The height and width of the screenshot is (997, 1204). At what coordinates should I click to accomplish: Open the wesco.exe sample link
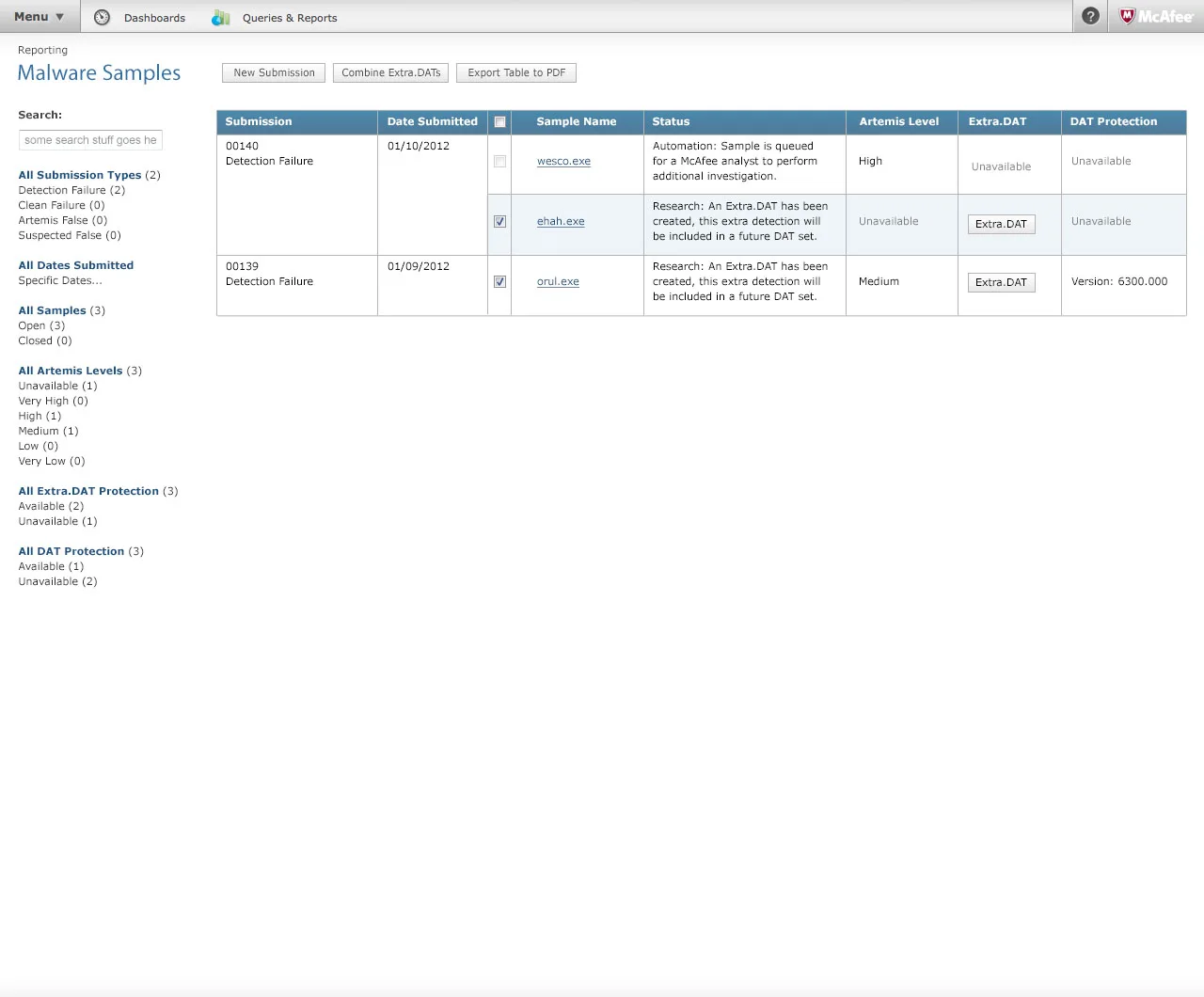(563, 161)
